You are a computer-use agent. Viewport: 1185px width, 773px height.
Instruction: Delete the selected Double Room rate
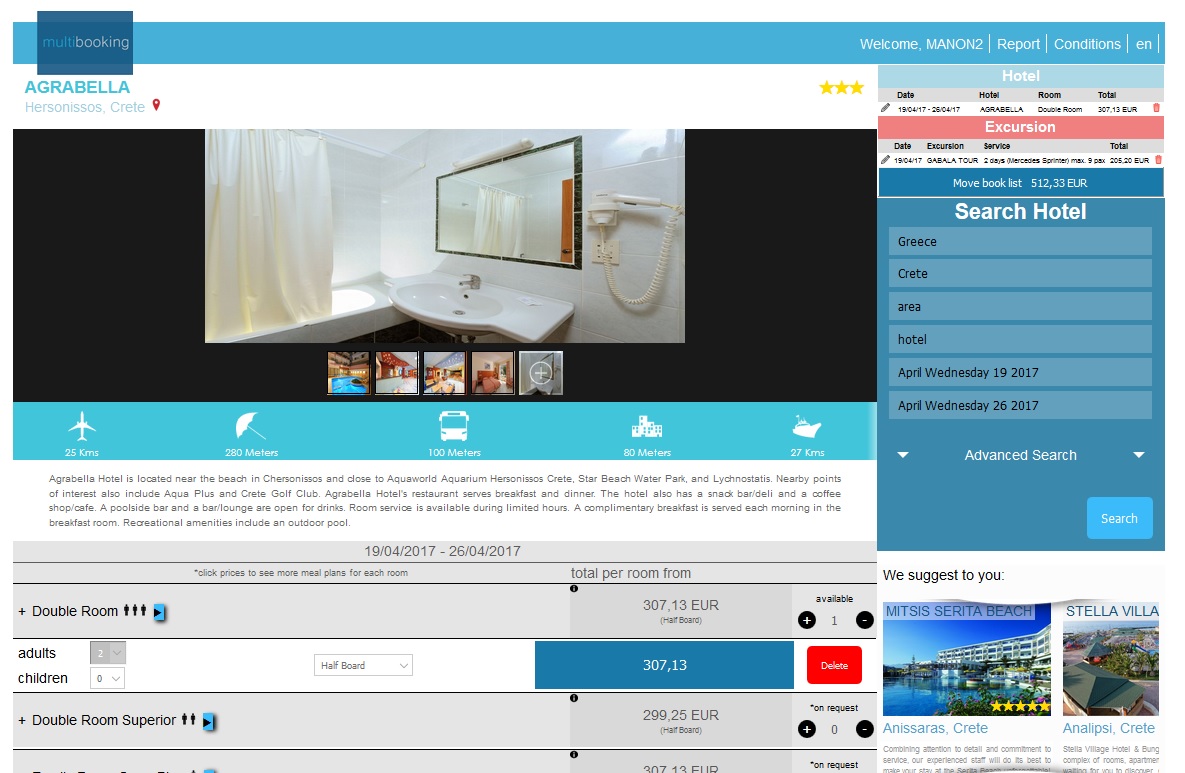tap(834, 664)
